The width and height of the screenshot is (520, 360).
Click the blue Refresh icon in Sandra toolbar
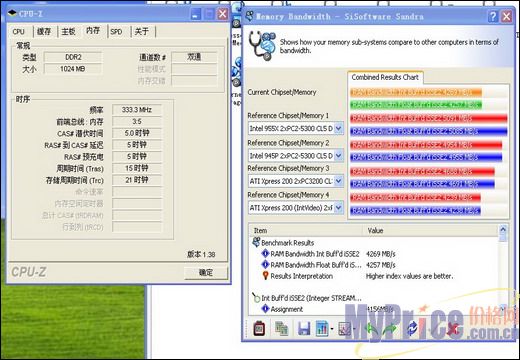[413, 329]
